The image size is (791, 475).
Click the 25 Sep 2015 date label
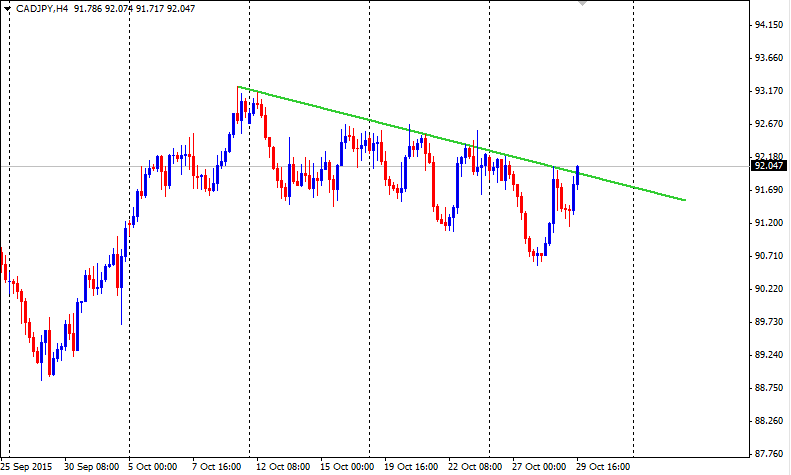26,466
